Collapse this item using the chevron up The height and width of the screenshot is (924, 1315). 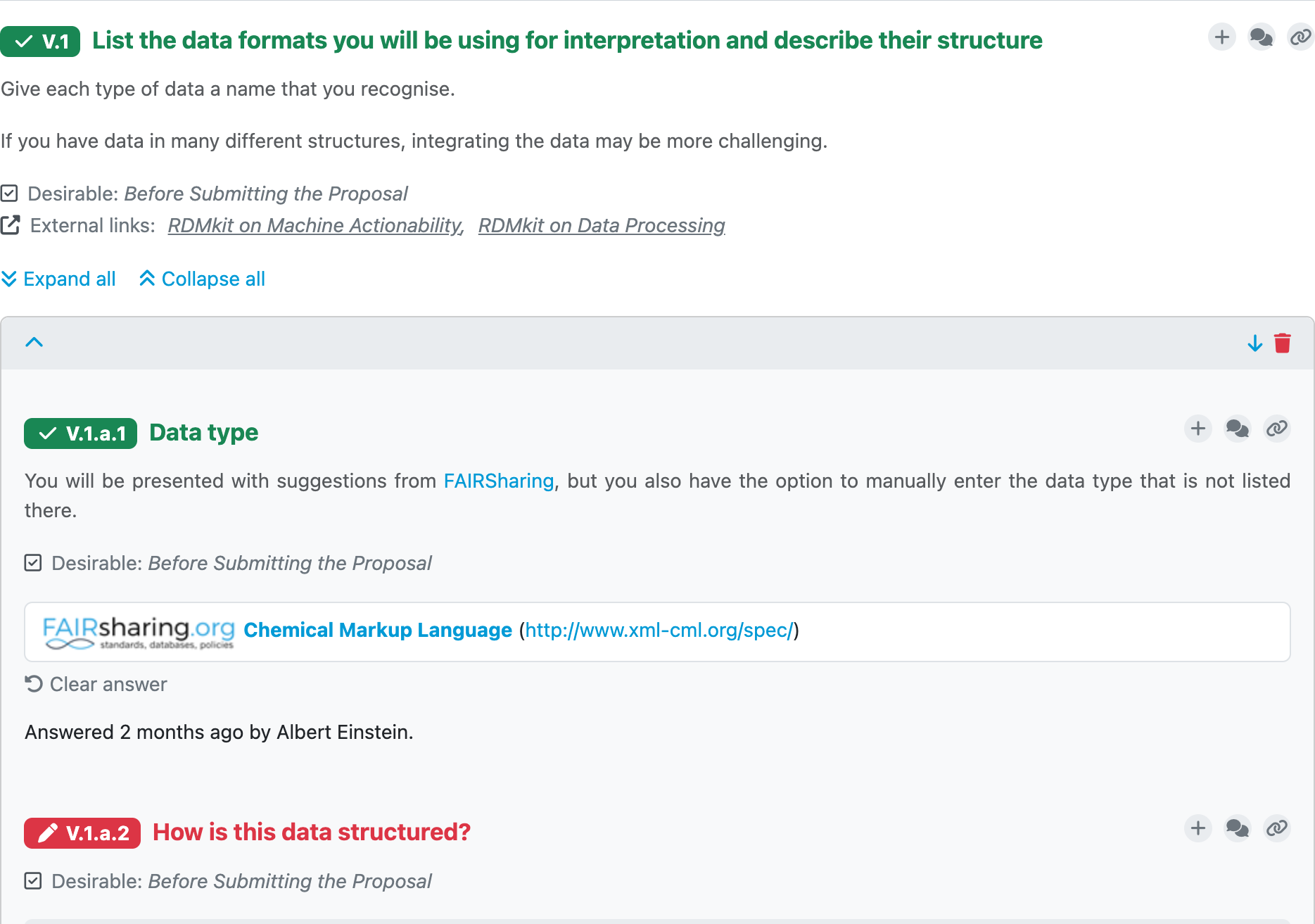34,342
